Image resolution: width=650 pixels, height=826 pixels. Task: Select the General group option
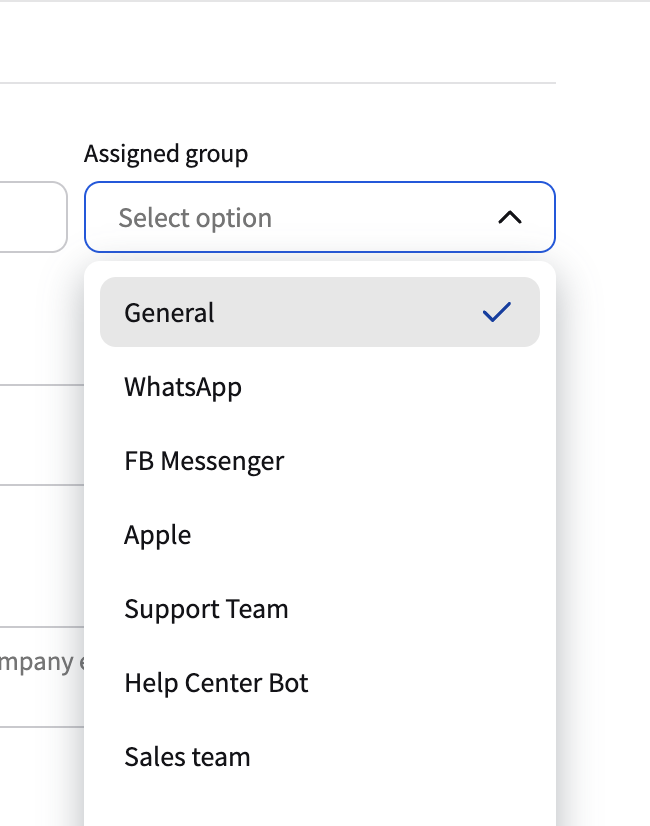(x=170, y=313)
